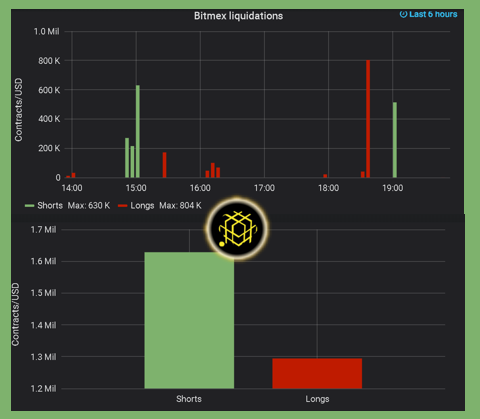Click the yellow cube logo in the center

point(237,229)
